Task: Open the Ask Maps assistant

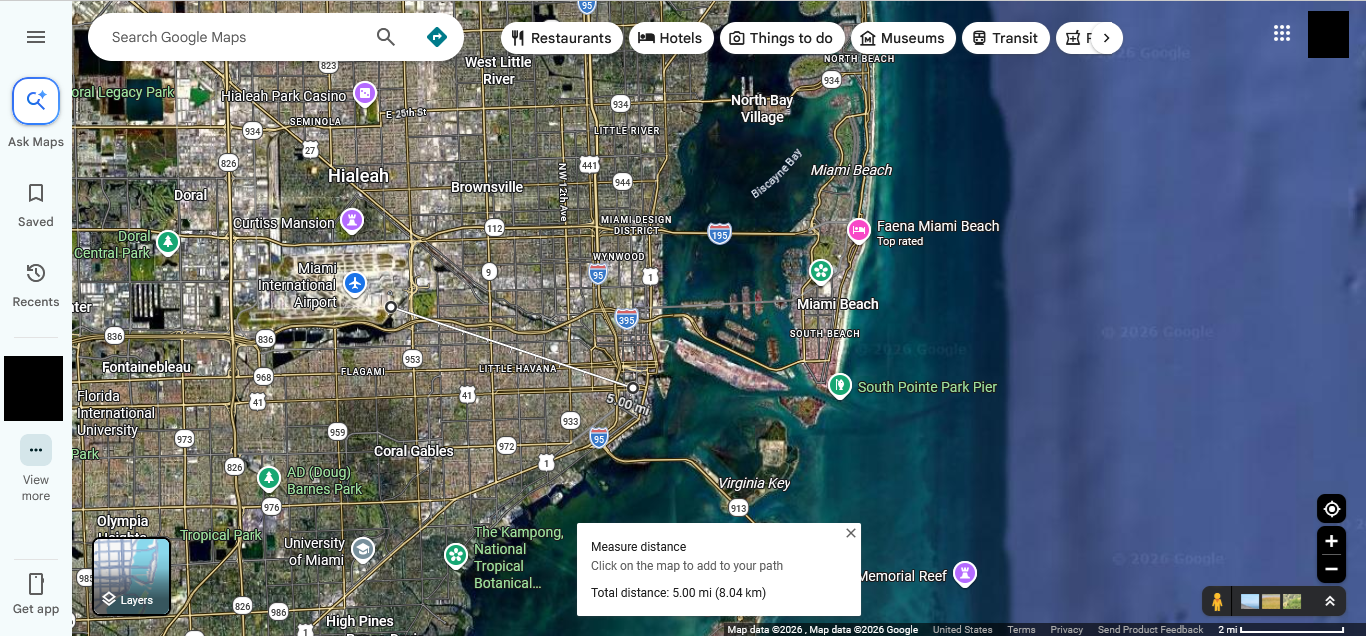Action: click(x=36, y=101)
